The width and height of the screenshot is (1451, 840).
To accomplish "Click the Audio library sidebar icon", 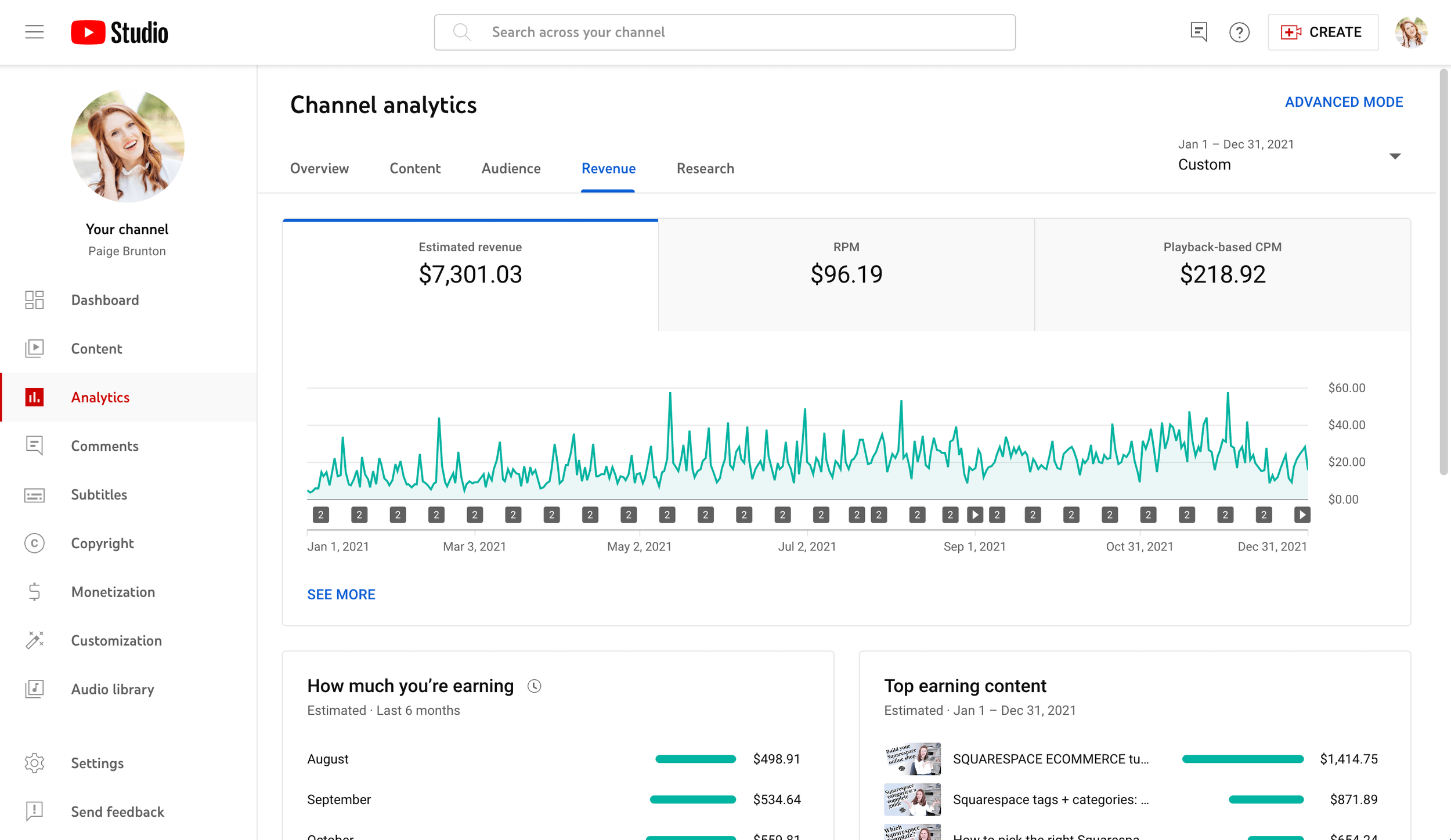I will (34, 688).
